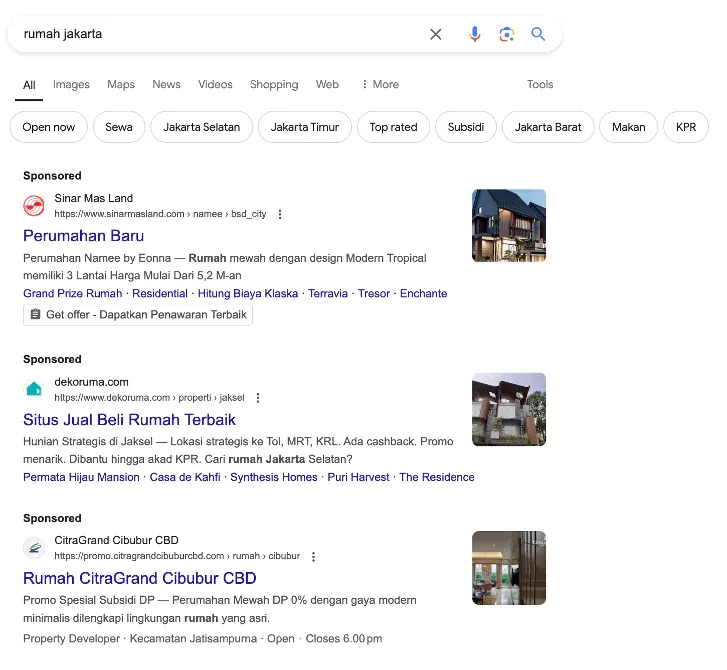The width and height of the screenshot is (727, 670).
Task: Apply the Sewa filter chip
Action: pos(119,127)
